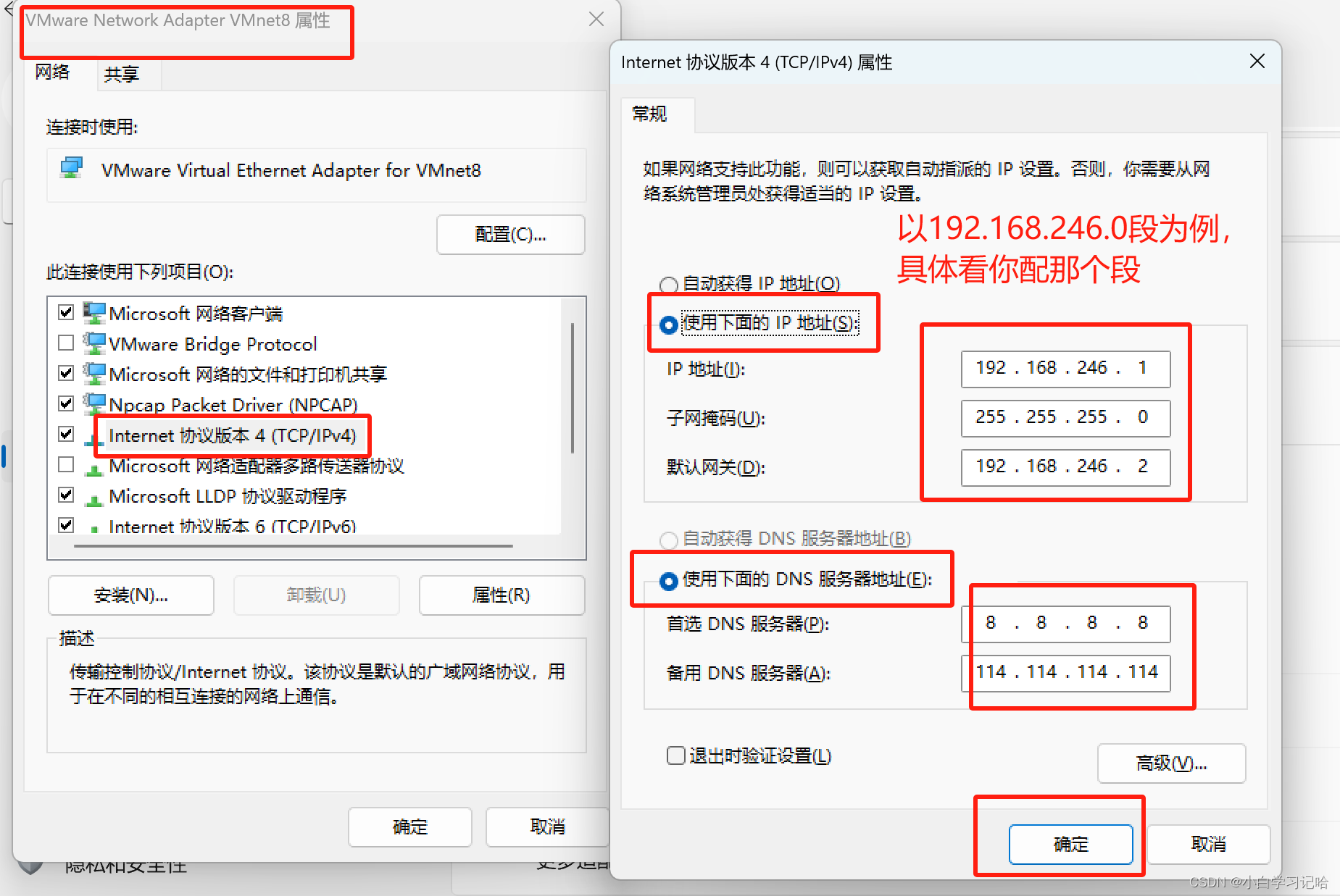
Task: Open 高级(V)... settings
Action: [x=1171, y=763]
